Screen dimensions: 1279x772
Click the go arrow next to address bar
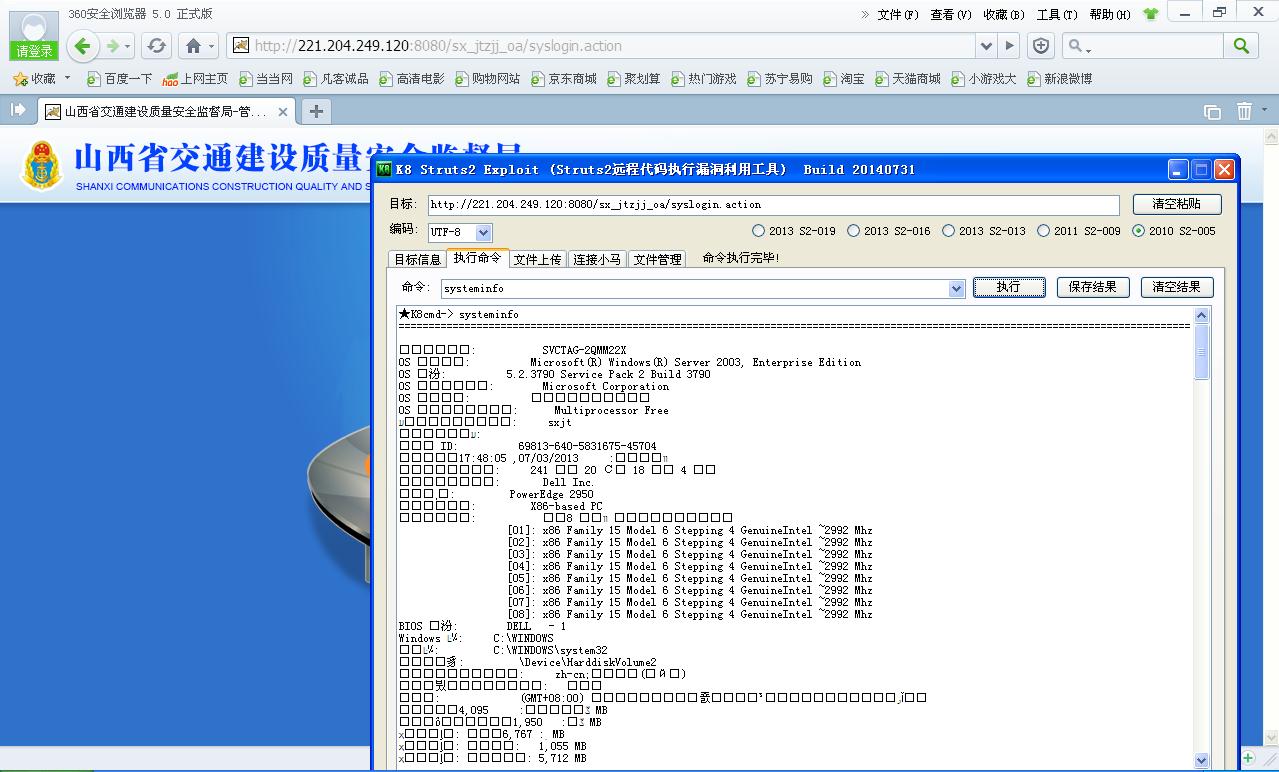[x=1010, y=46]
